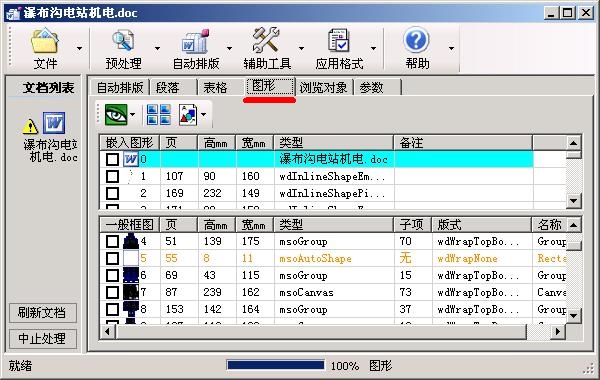600x380 pixels.
Task: Switch to the 浏览对象 tab
Action: 324,88
